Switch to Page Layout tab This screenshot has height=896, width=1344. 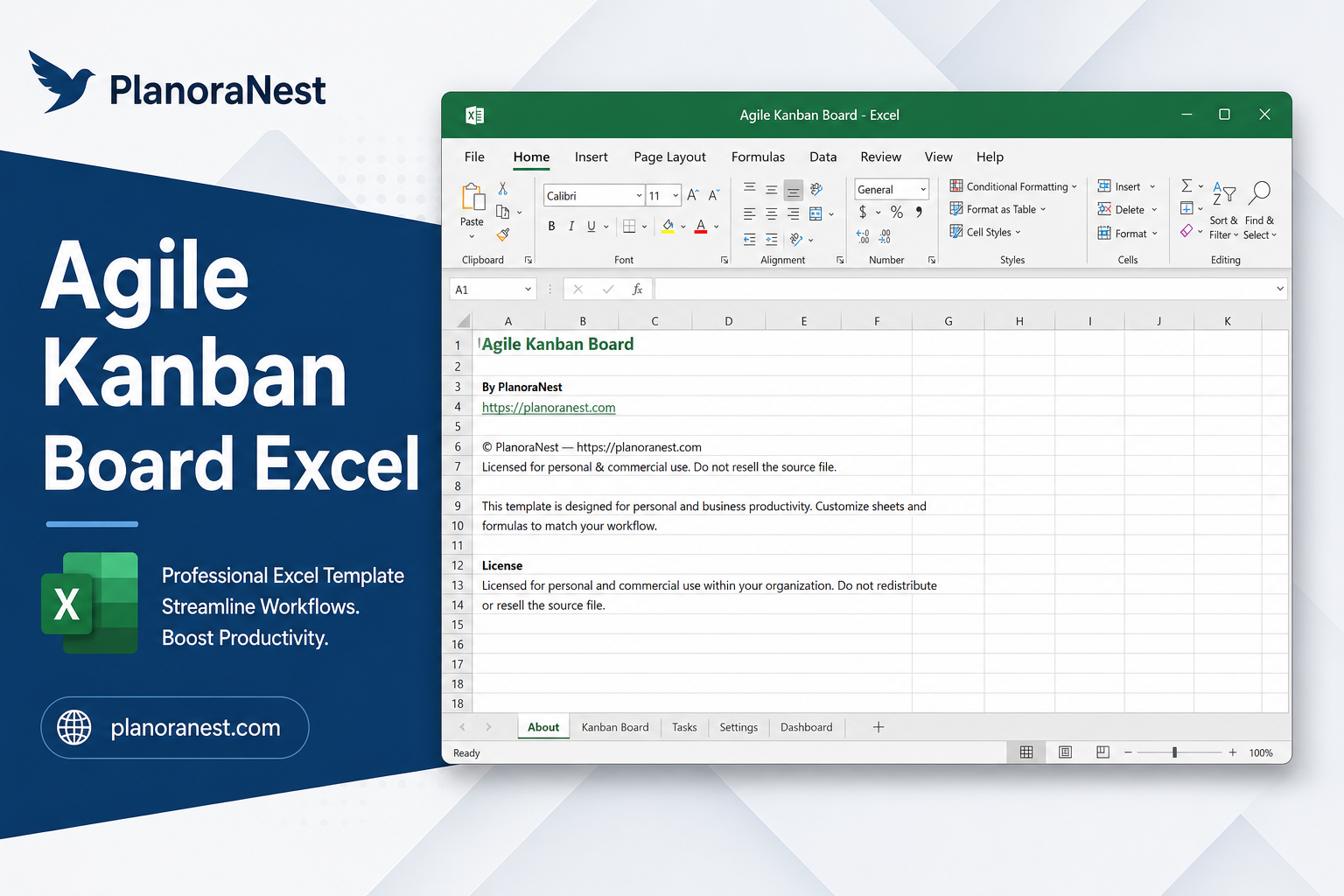tap(670, 157)
